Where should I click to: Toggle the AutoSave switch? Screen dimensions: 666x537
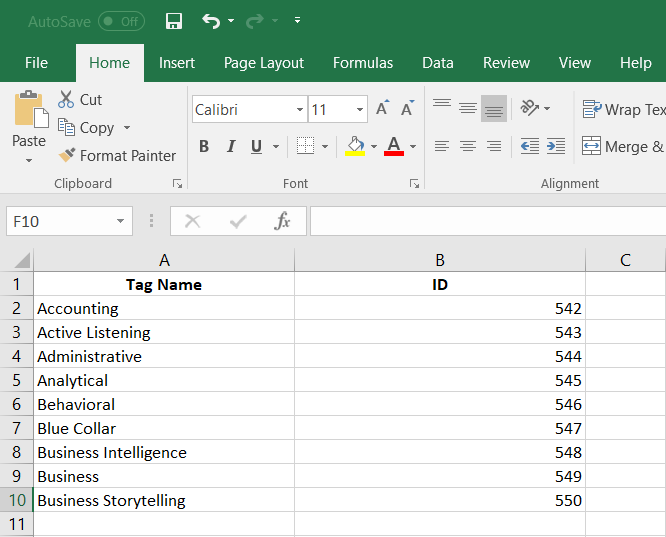click(x=121, y=21)
